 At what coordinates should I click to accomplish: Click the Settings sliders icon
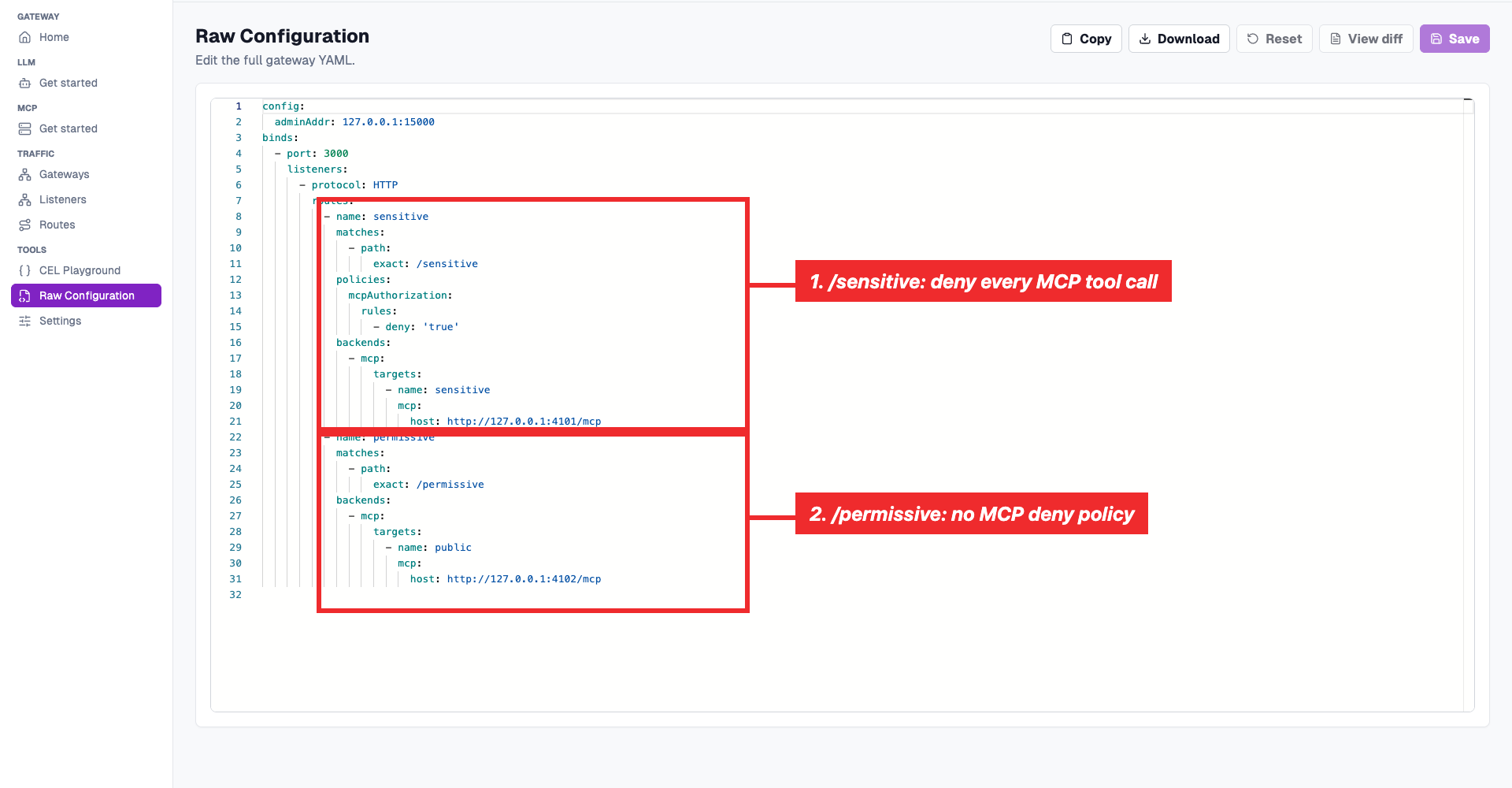coord(24,321)
